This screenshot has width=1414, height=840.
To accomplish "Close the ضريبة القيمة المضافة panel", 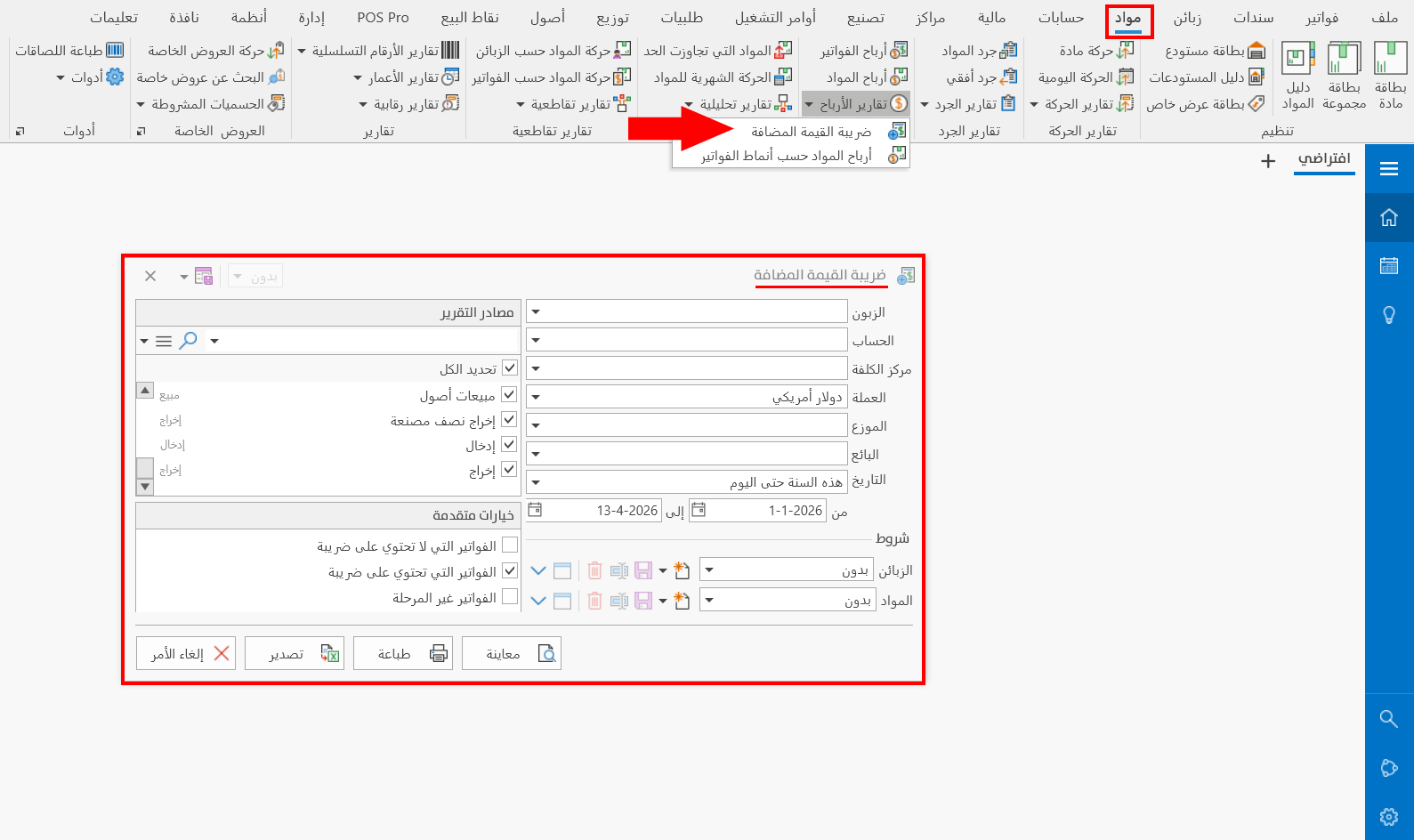I will [150, 276].
